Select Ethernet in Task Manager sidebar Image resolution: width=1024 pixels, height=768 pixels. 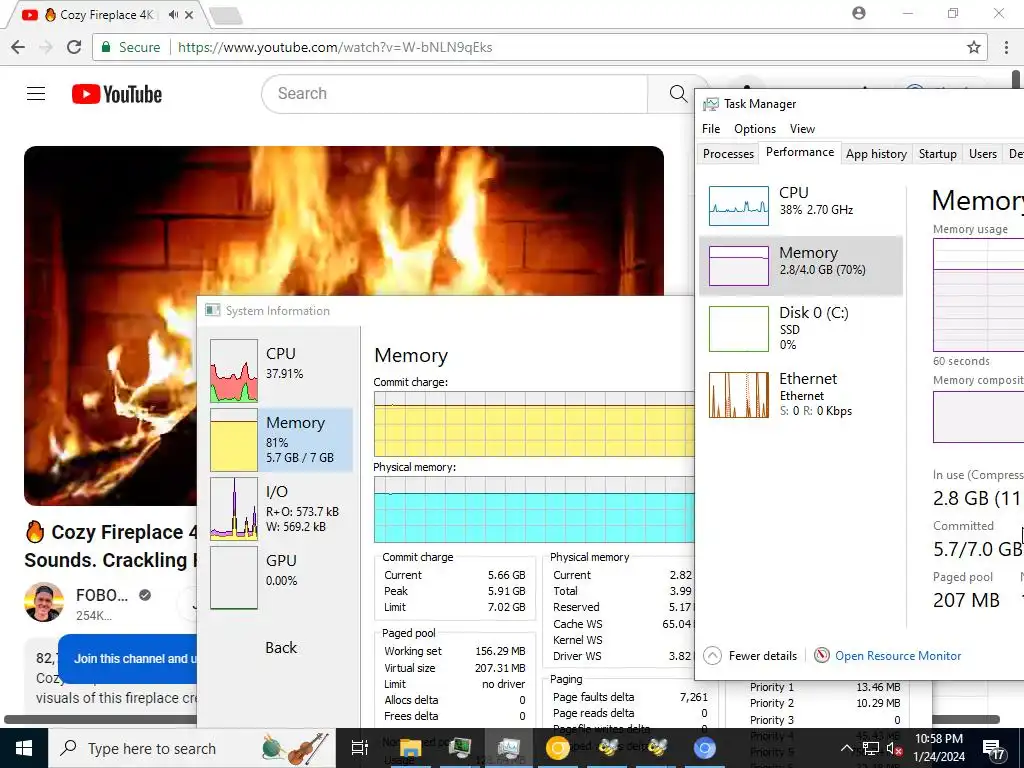click(x=801, y=394)
